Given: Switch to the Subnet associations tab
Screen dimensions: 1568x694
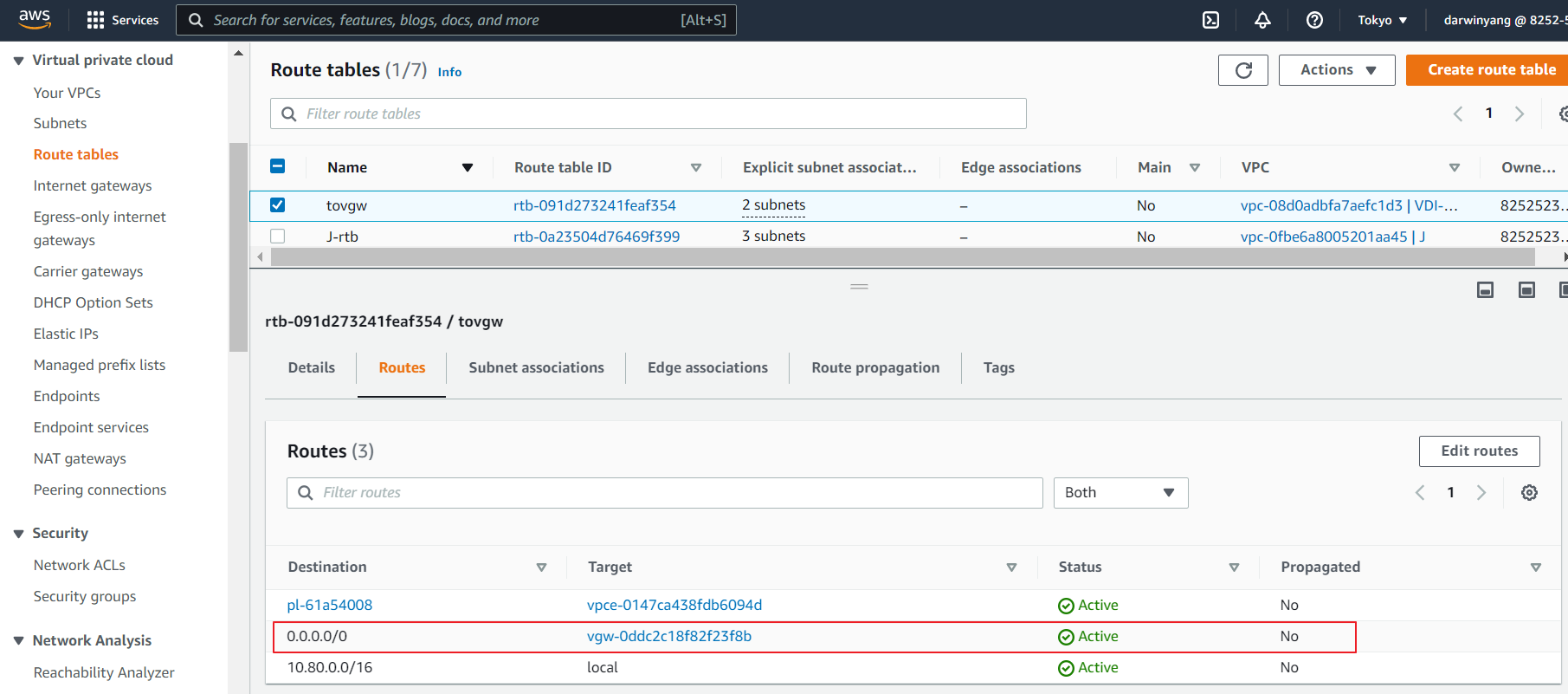Looking at the screenshot, I should pos(536,367).
